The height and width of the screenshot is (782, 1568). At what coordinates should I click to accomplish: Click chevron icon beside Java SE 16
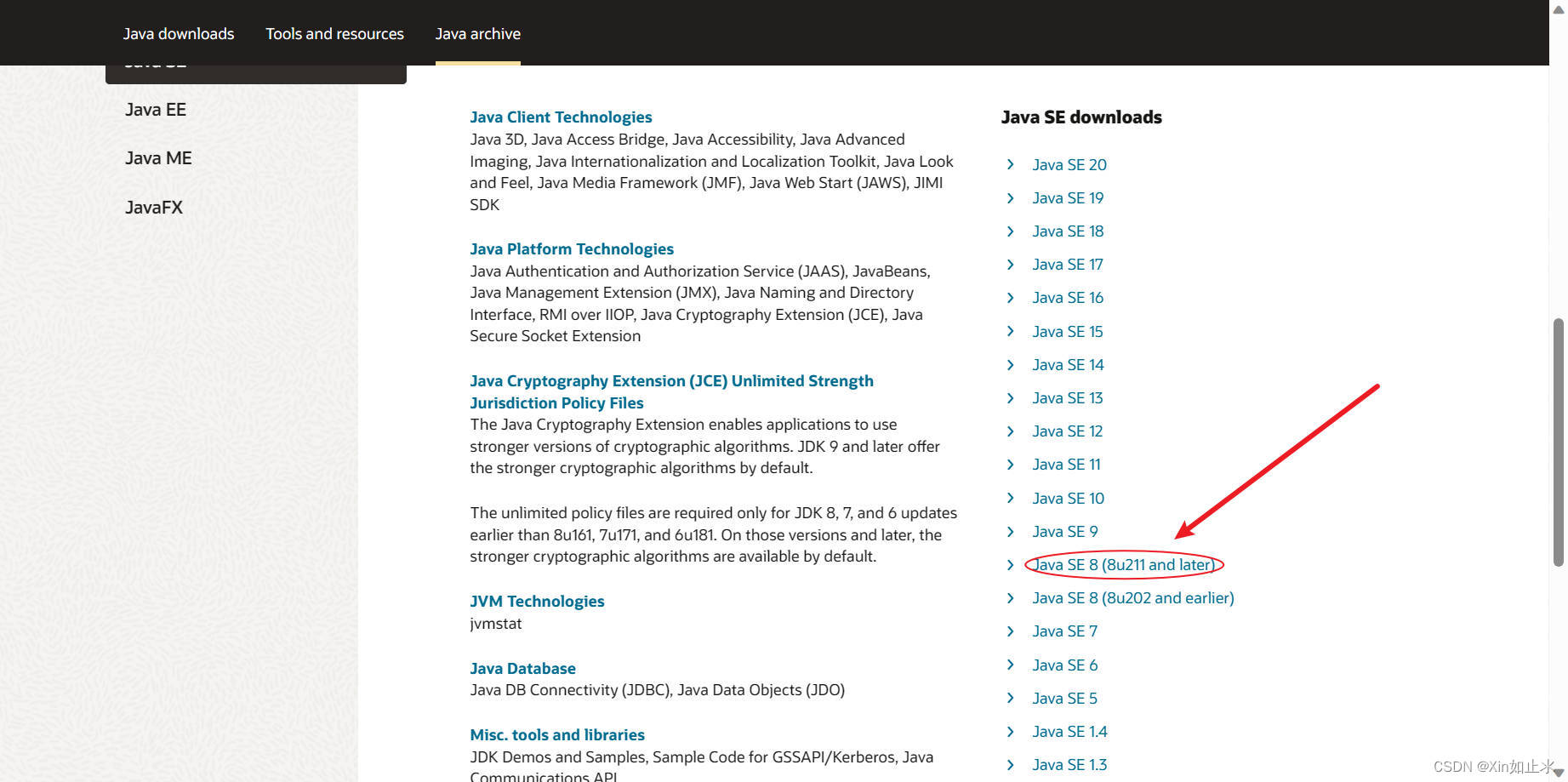pyautogui.click(x=1010, y=298)
